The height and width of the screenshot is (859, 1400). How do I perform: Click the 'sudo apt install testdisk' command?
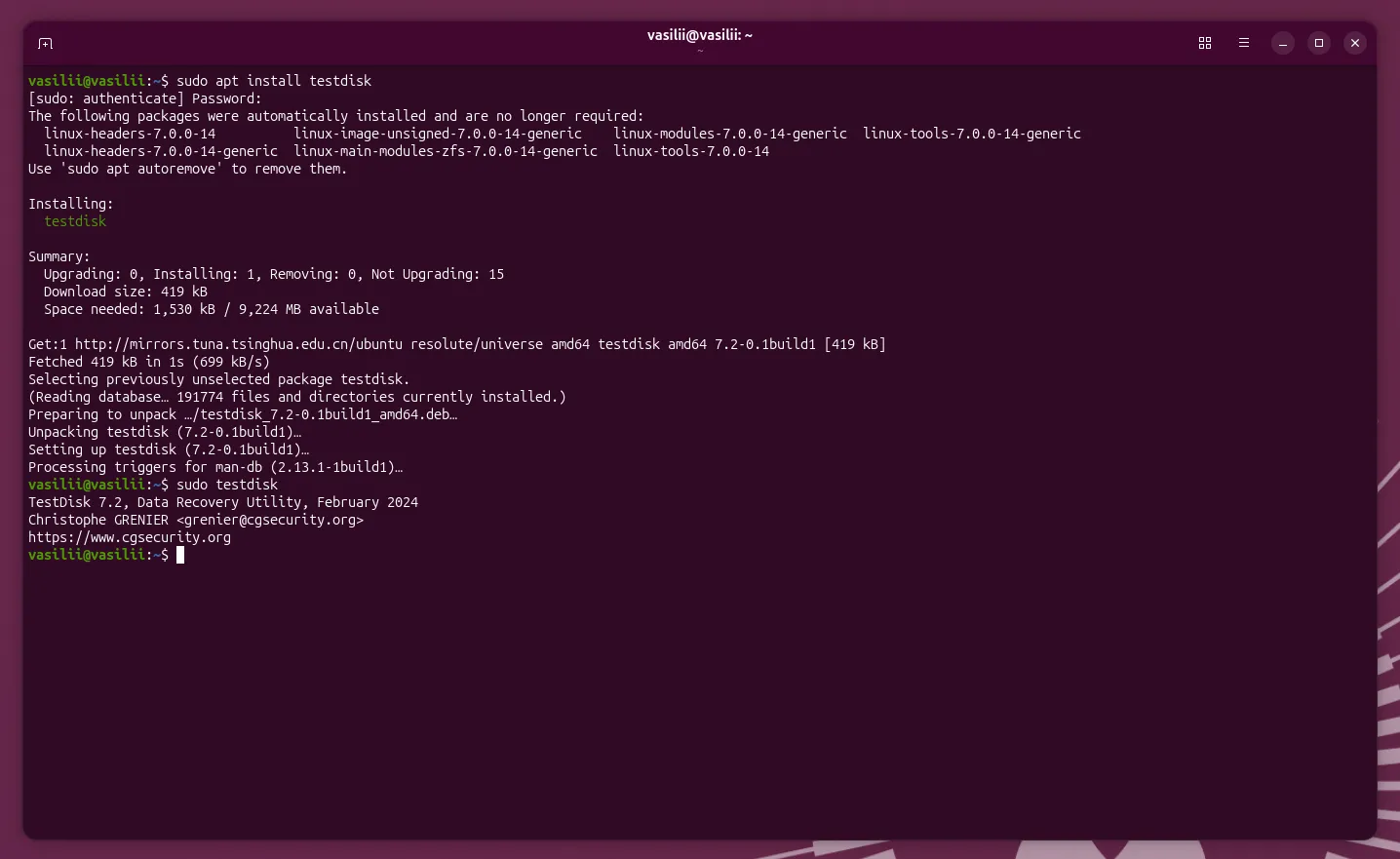pyautogui.click(x=274, y=81)
